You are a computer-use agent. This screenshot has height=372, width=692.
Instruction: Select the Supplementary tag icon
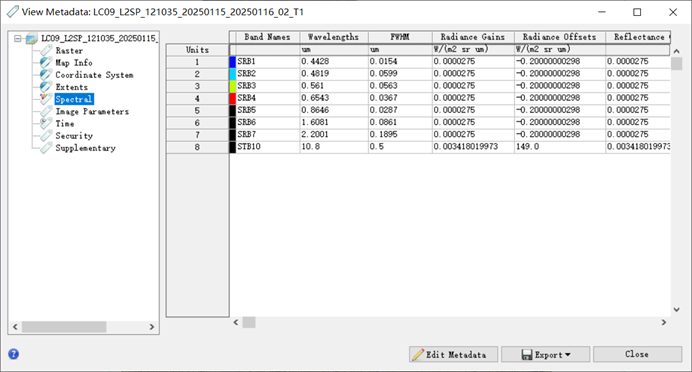[46, 148]
